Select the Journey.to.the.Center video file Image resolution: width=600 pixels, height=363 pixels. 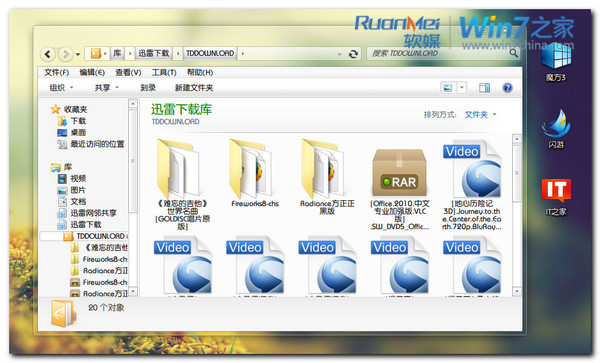(472, 169)
